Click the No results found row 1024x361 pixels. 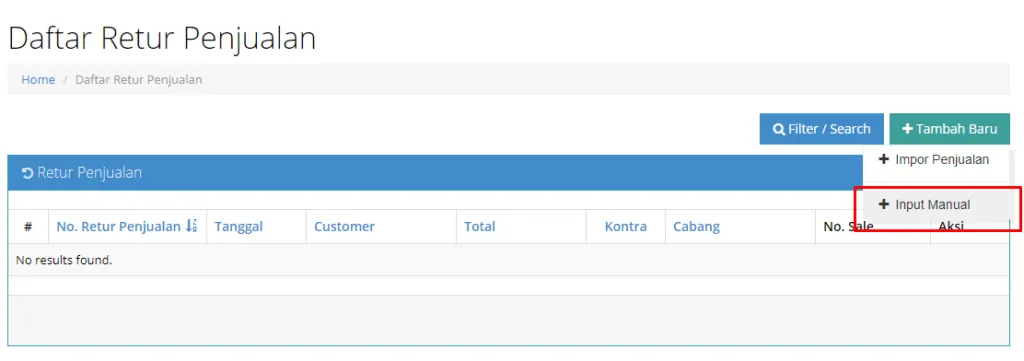pyautogui.click(x=509, y=260)
